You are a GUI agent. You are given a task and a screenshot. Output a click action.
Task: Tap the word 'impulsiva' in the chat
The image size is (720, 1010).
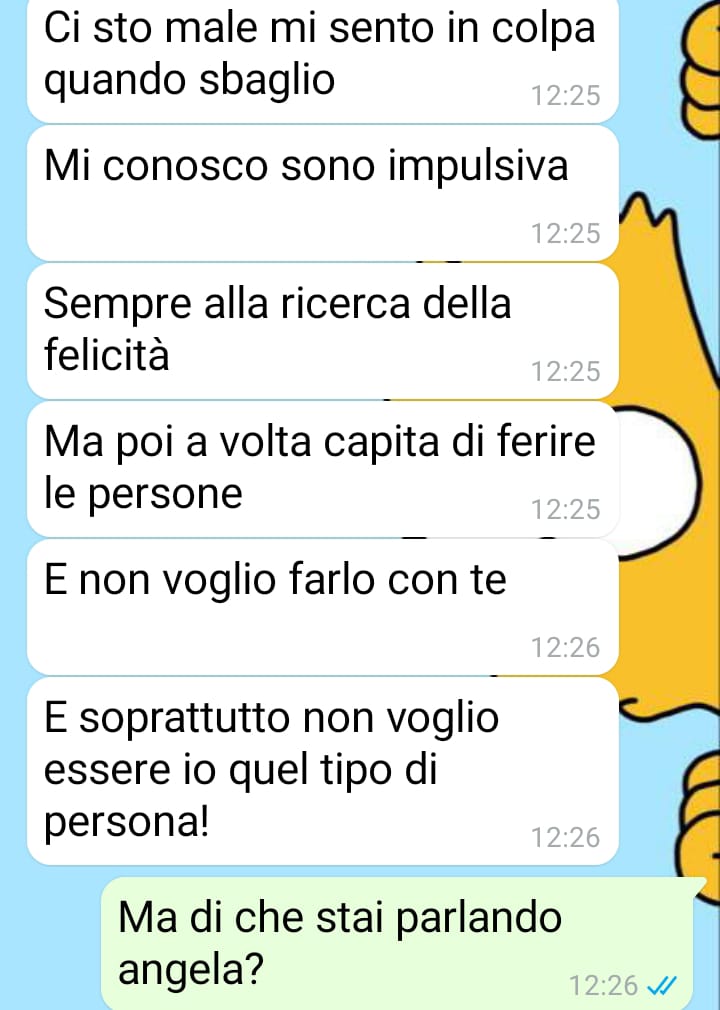tap(478, 166)
